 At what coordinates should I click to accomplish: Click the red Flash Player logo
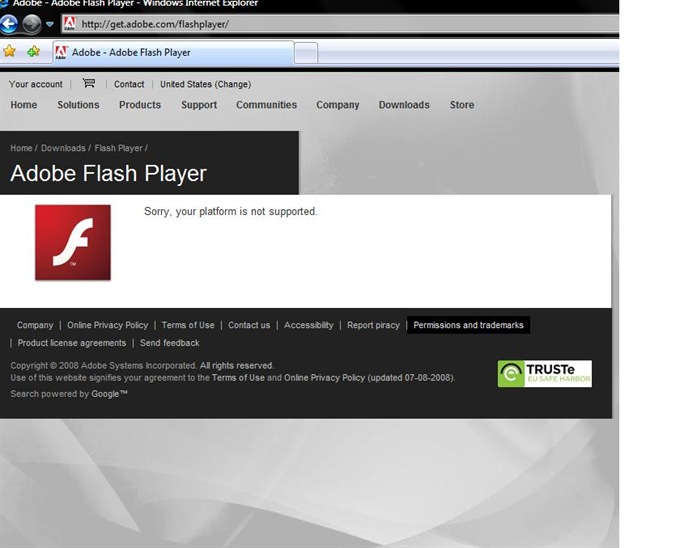pos(73,242)
